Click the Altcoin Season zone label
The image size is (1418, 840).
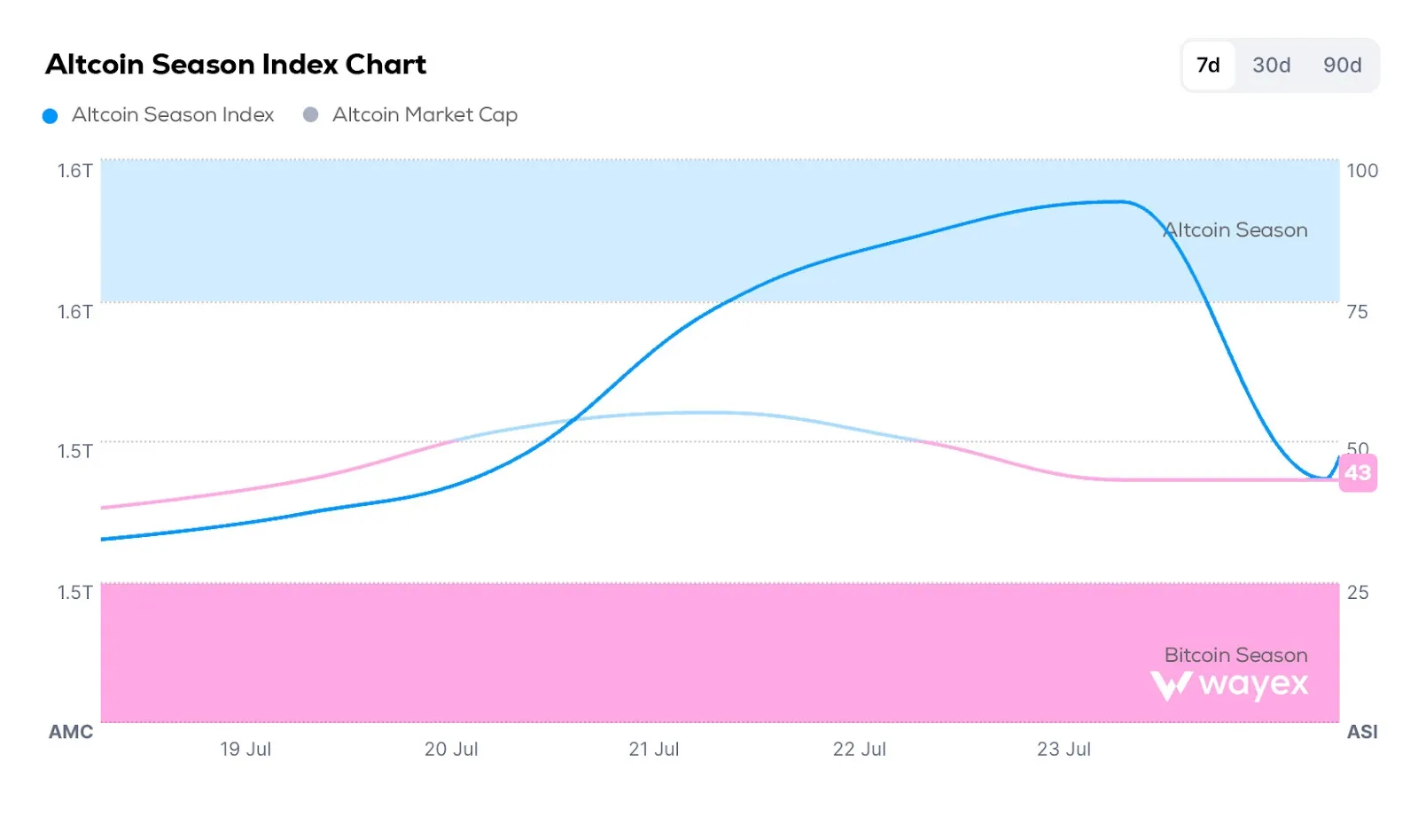click(x=1235, y=229)
